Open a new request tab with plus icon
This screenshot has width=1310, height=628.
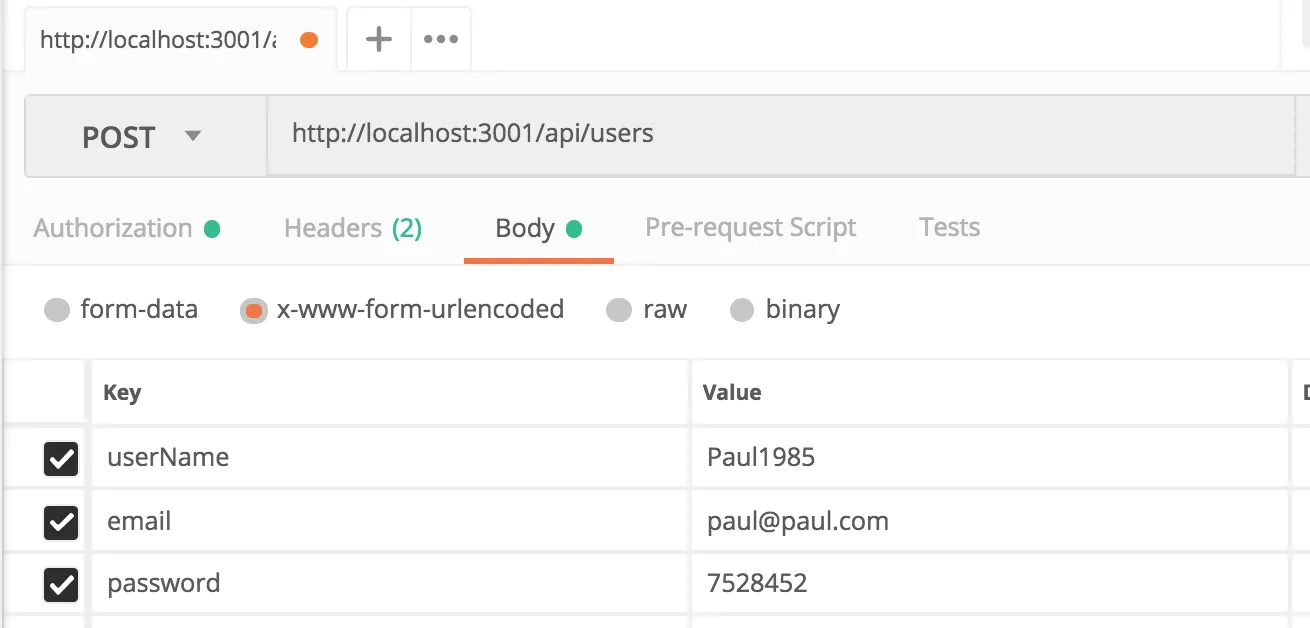coord(379,40)
